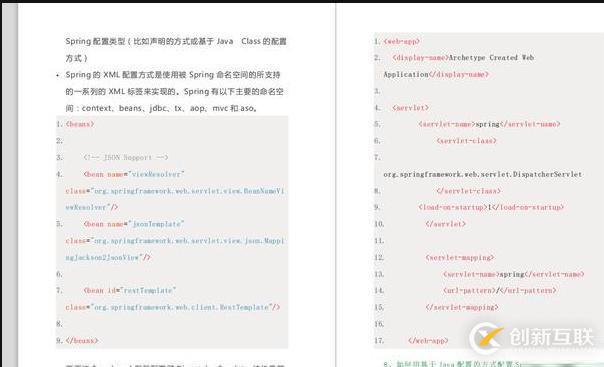Click the servlet-name spring line numbered 5

click(489, 124)
